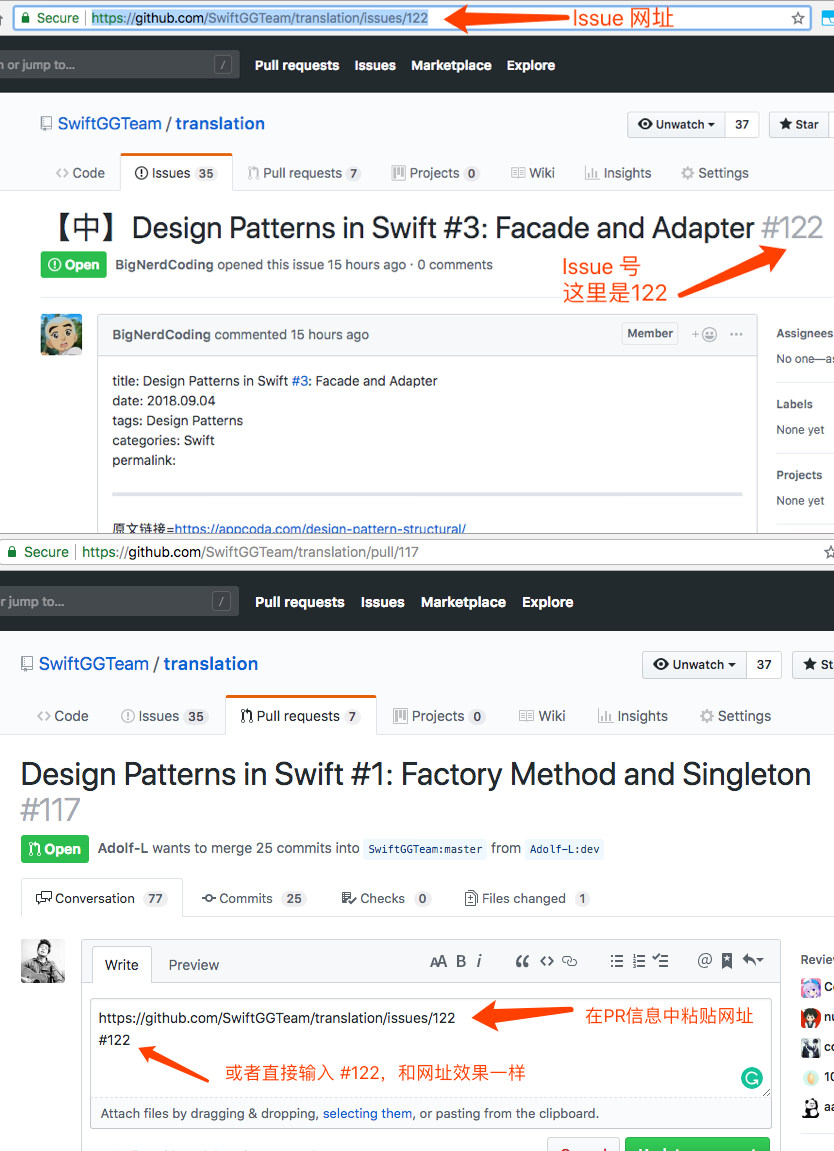Open the Settings tab on the pull request page
Viewport: 834px width, 1151px height.
tap(736, 716)
